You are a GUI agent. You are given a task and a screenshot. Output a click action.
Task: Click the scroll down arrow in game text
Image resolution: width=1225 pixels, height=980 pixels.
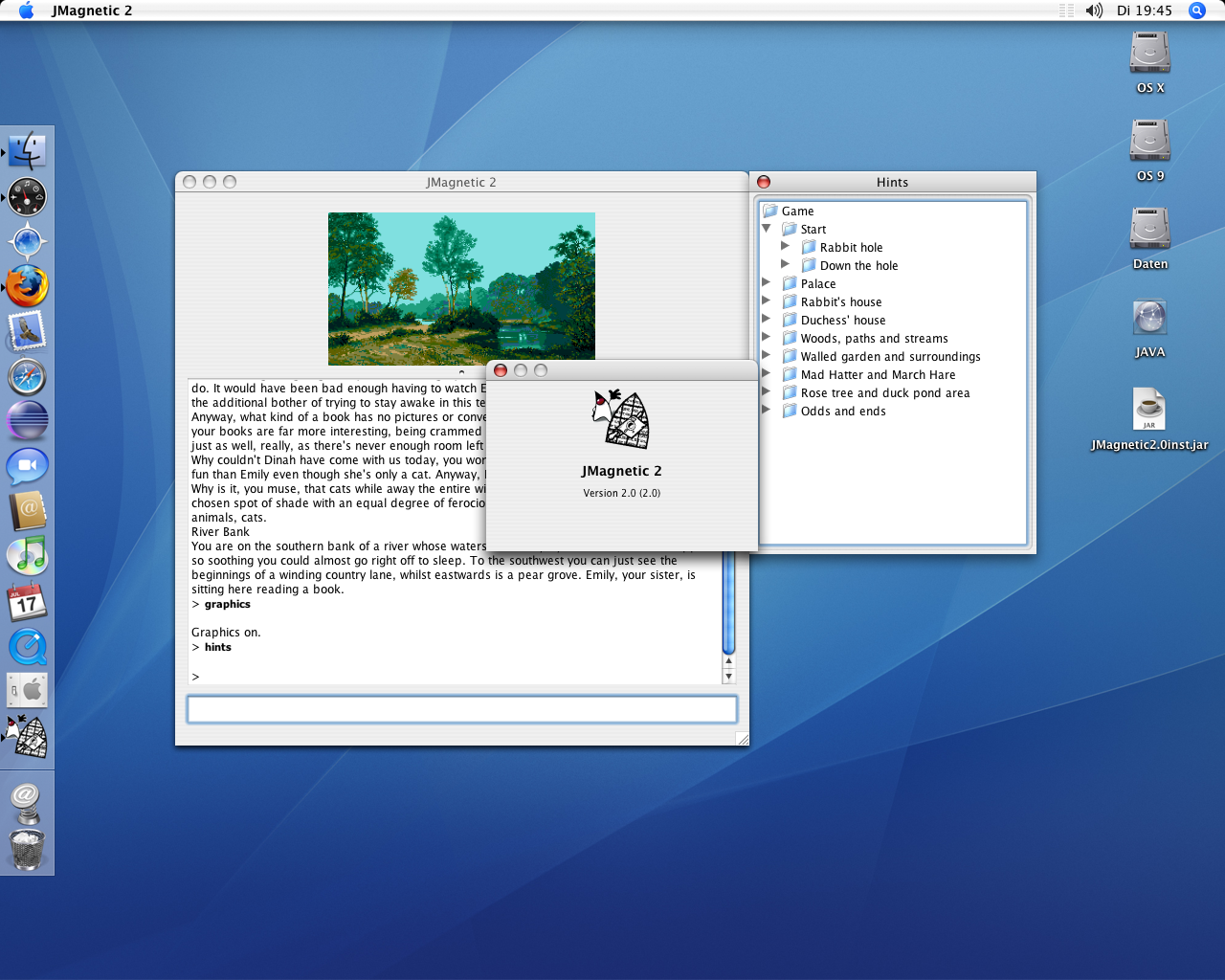(728, 677)
